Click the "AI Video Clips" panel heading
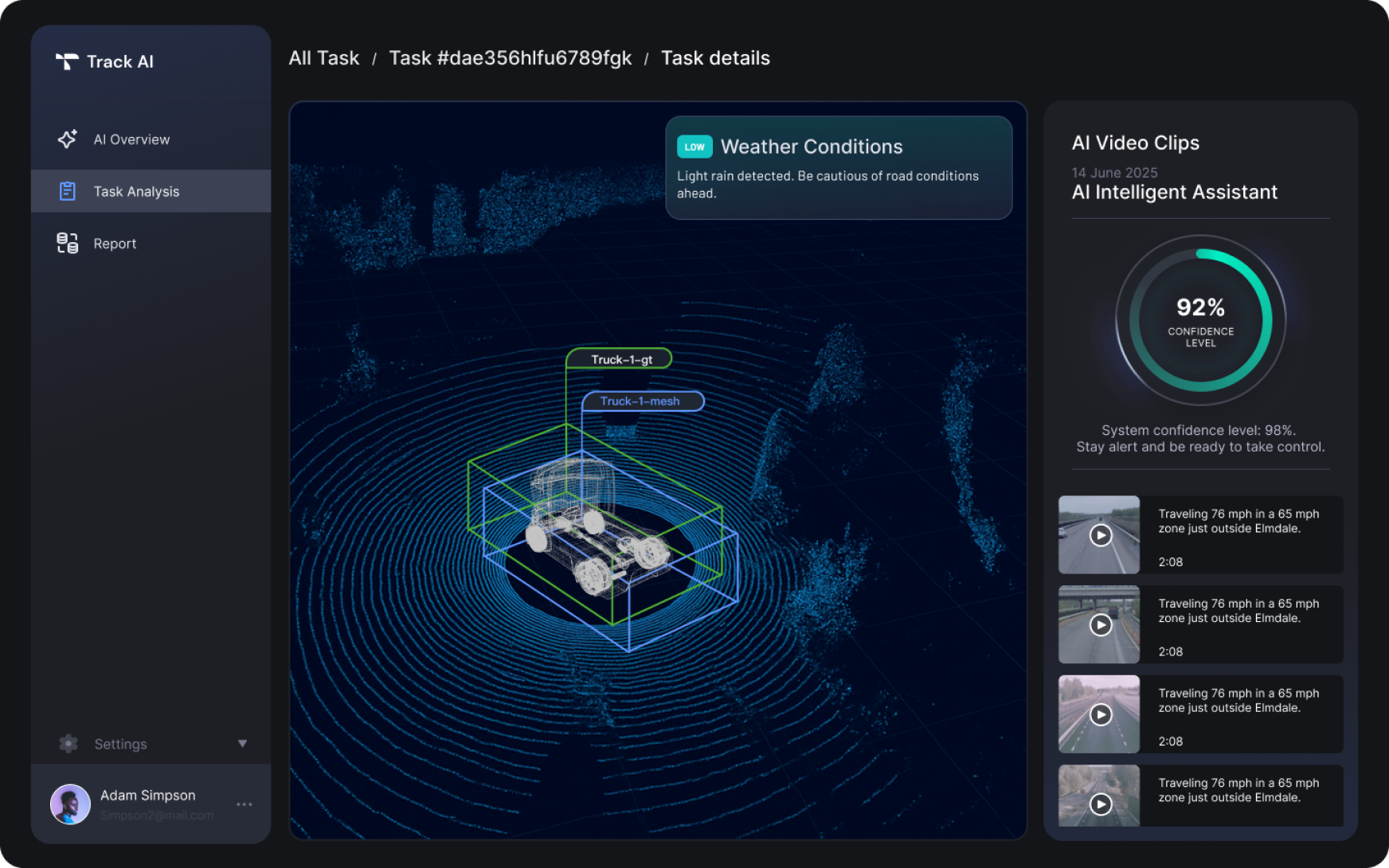 1136,143
